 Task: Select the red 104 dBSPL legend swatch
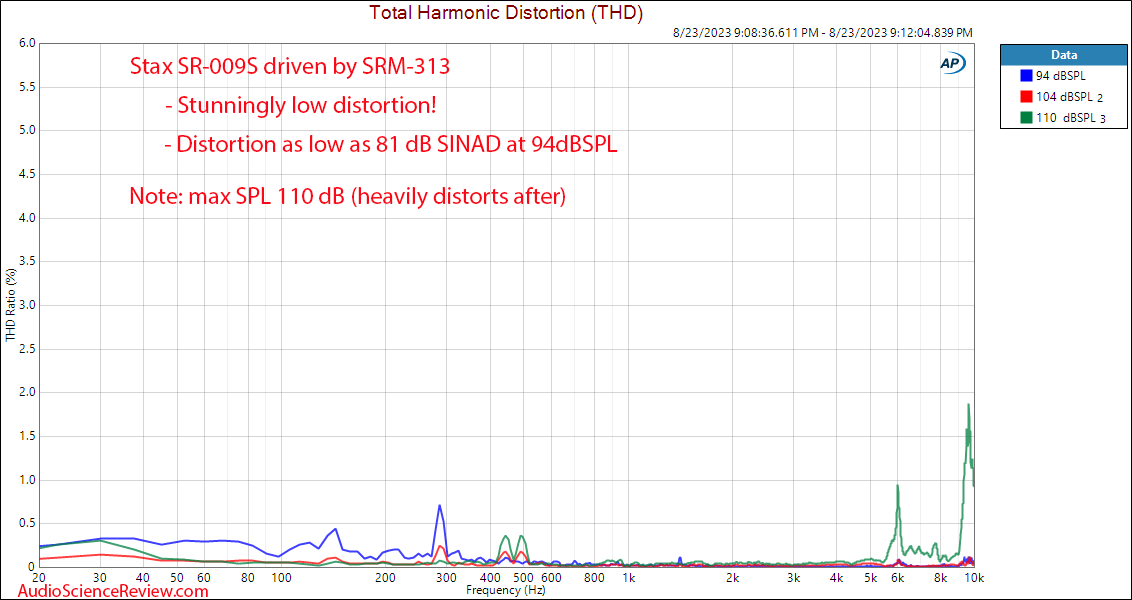point(1025,97)
